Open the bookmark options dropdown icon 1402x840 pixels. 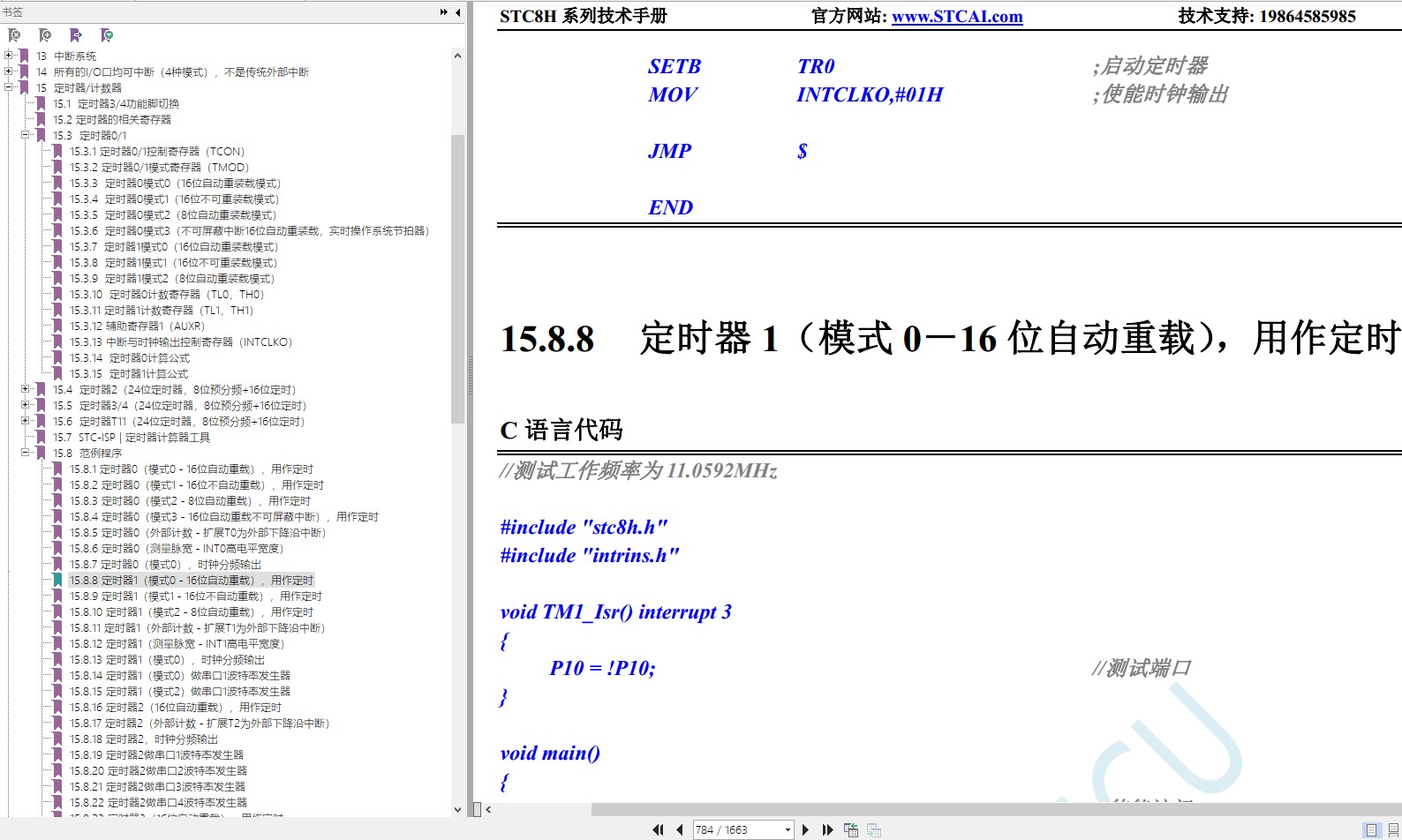point(107,35)
